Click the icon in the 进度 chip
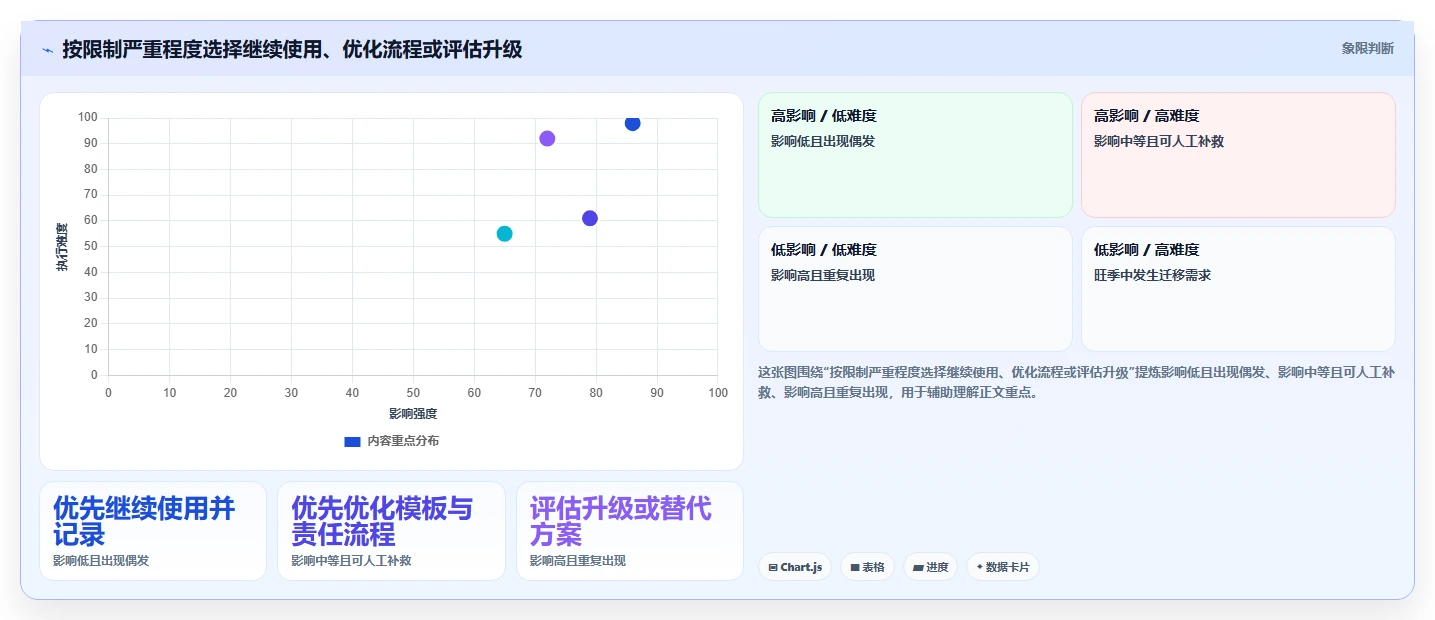The image size is (1435, 620). pos(918,567)
